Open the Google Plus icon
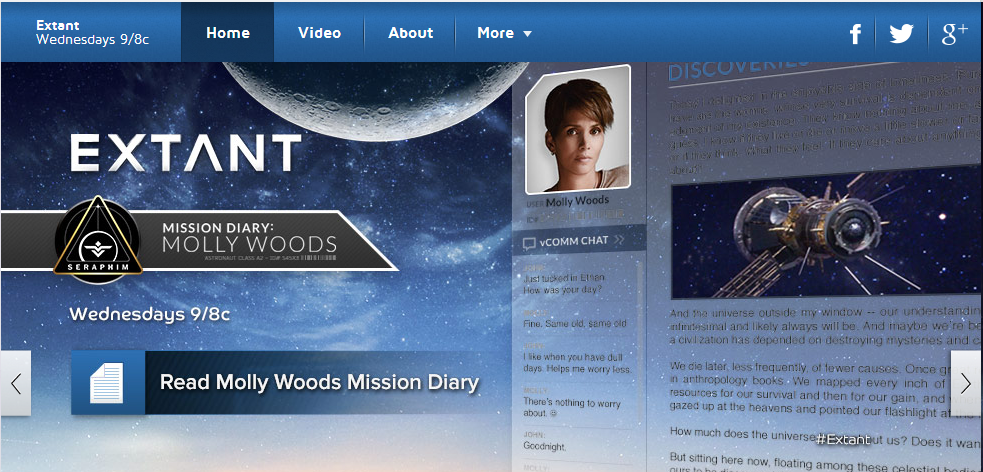The height and width of the screenshot is (472, 983). tap(954, 33)
